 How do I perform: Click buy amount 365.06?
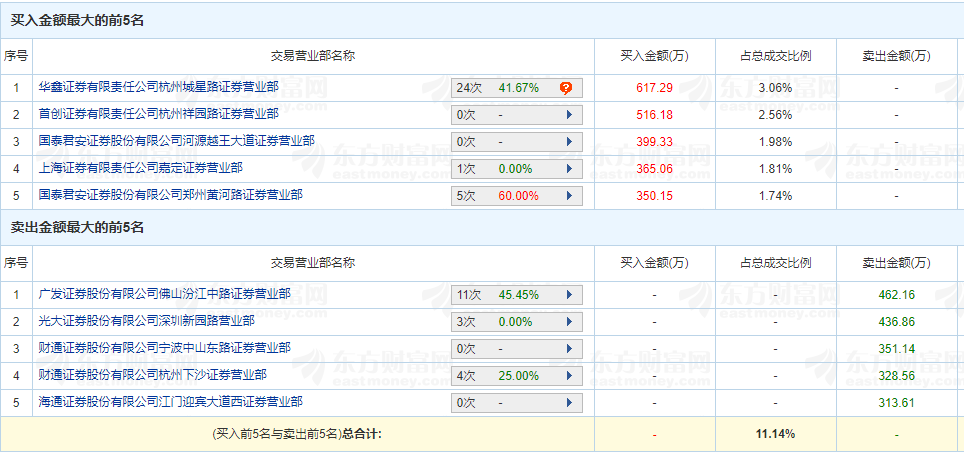tap(654, 169)
